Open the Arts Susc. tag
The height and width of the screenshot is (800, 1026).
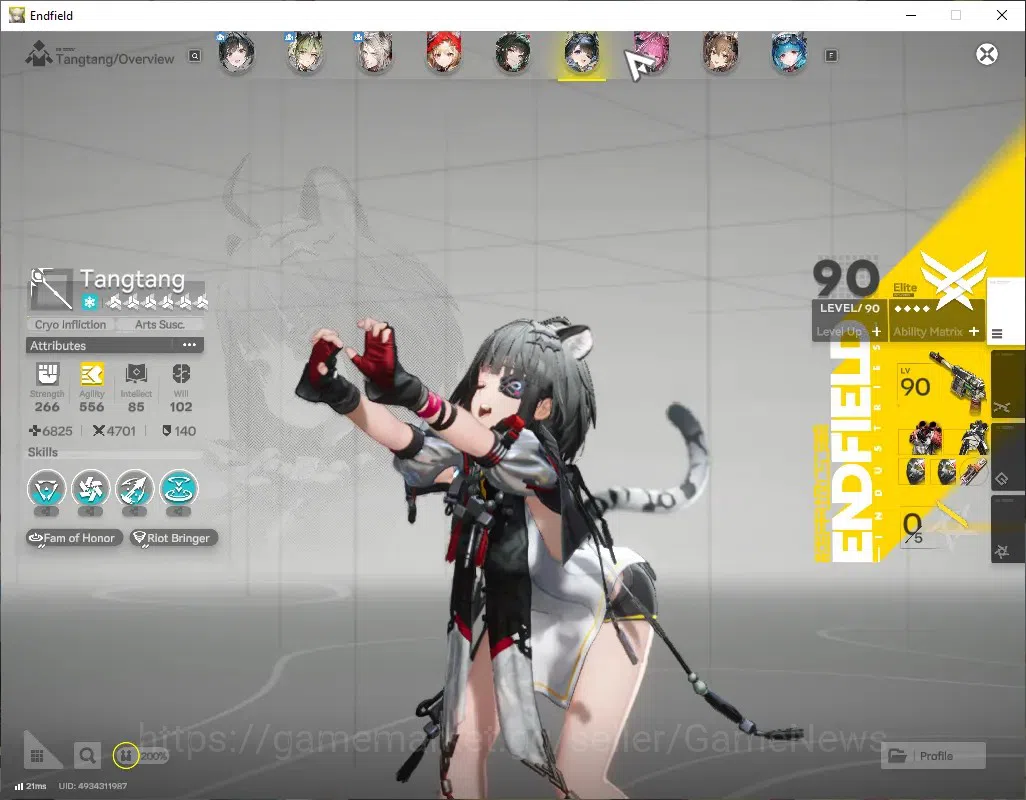tap(160, 324)
